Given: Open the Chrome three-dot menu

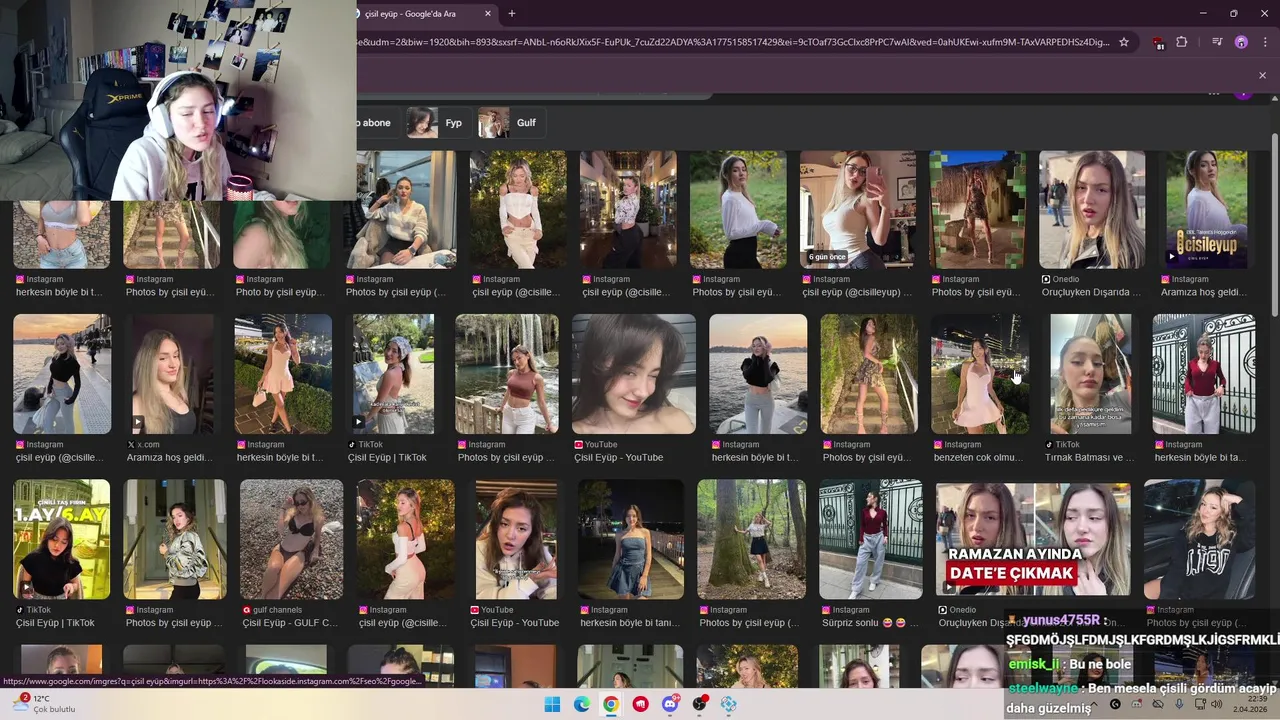Looking at the screenshot, I should coord(1265,42).
